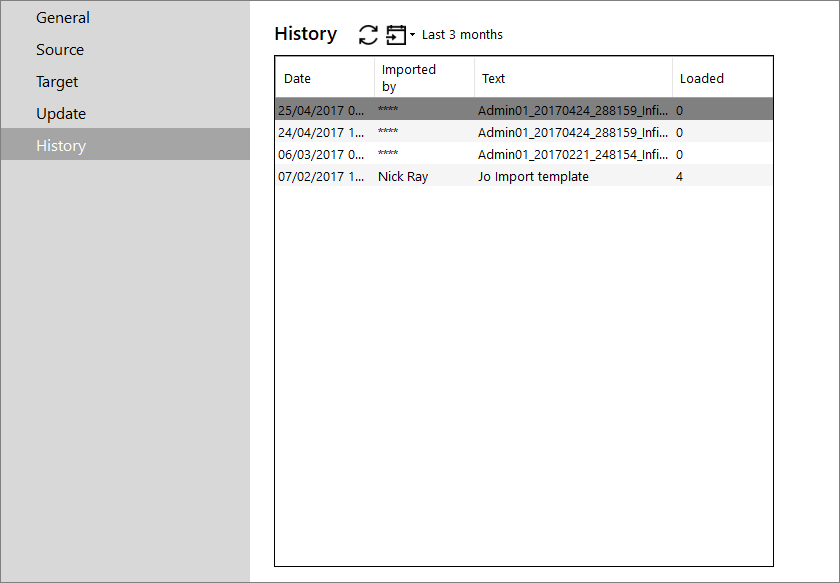The height and width of the screenshot is (583, 840).
Task: Expand the date range dropdown arrow
Action: [412, 35]
